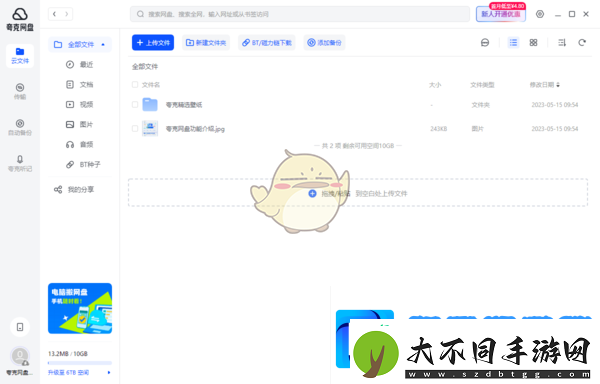Open the 文档 documents category
Screen dimensions: 600x384
(x=80, y=85)
